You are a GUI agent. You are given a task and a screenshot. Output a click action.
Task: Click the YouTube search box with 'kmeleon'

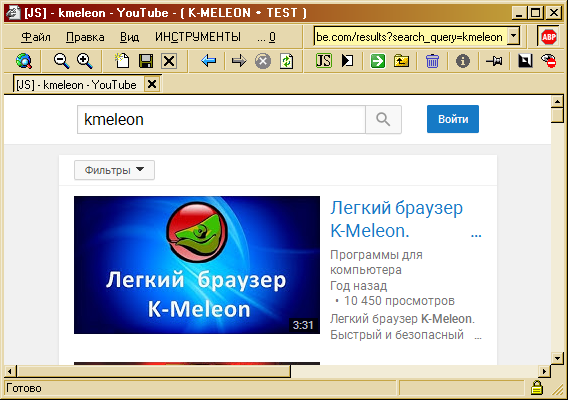[221, 120]
